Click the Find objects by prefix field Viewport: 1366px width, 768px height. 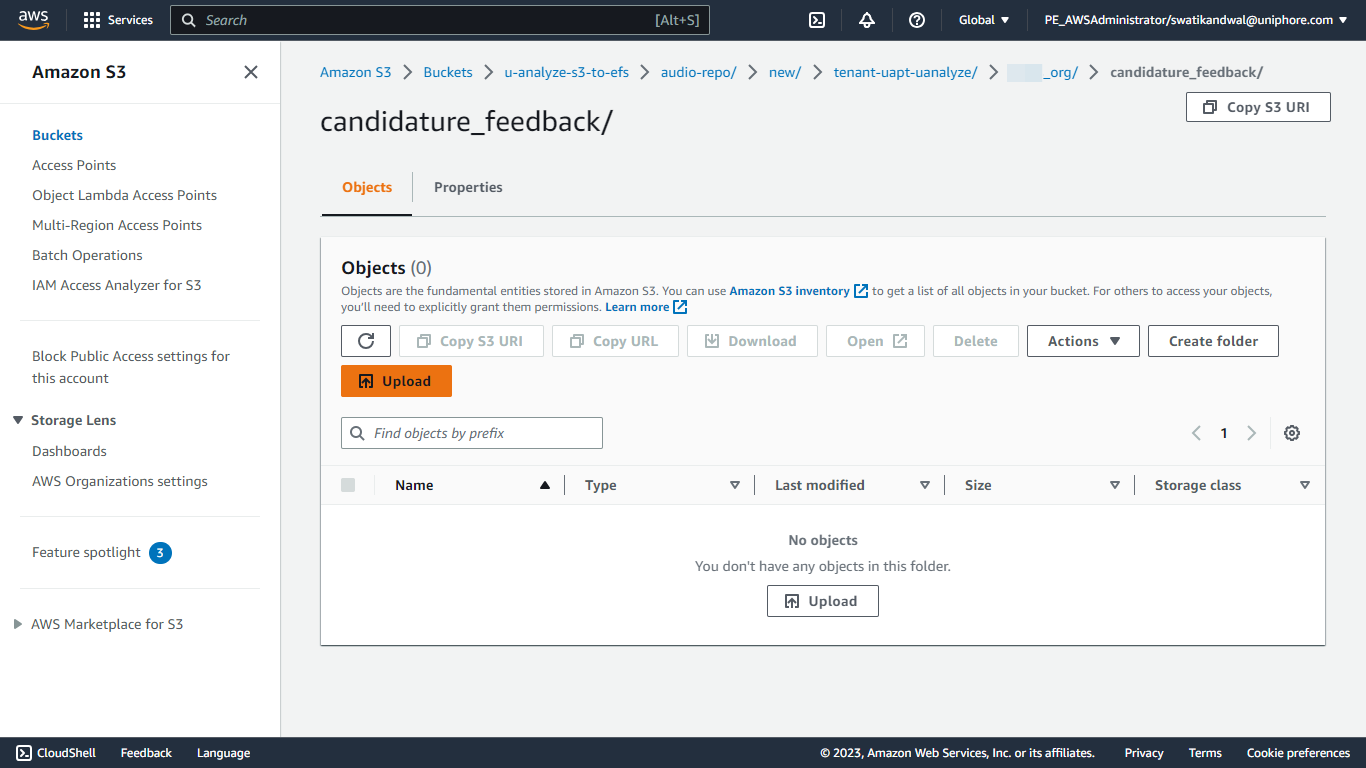pyautogui.click(x=472, y=433)
